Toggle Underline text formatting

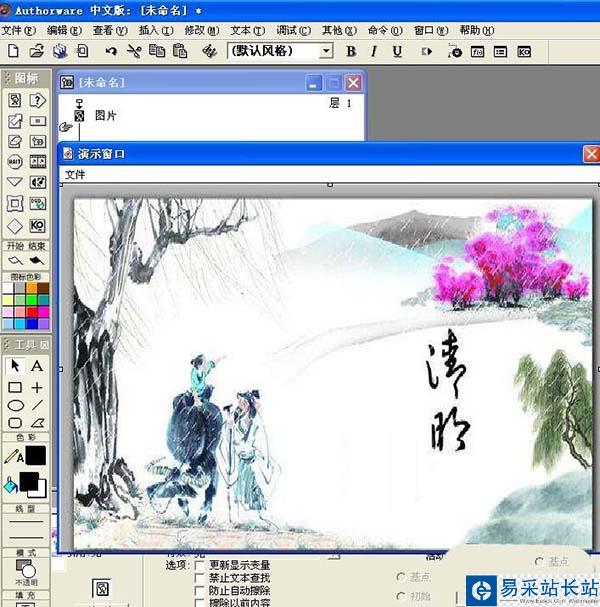click(397, 51)
